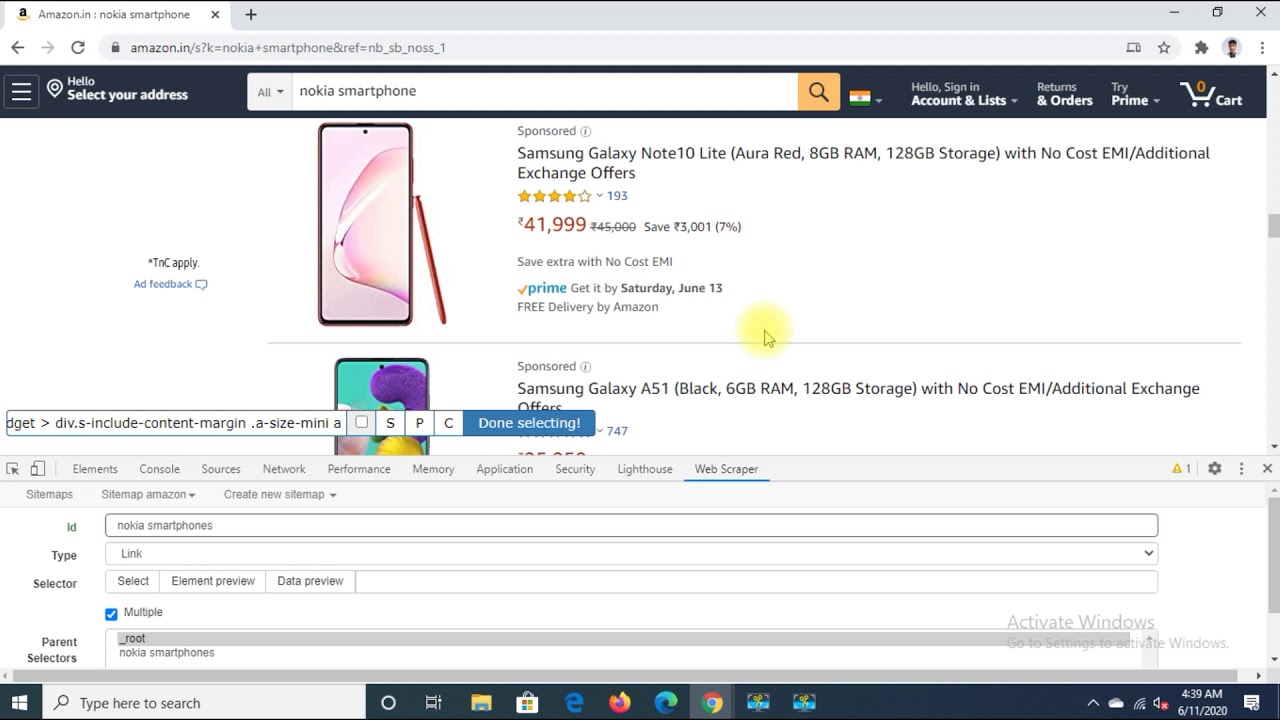
Task: Click the Data preview button
Action: pyautogui.click(x=310, y=581)
